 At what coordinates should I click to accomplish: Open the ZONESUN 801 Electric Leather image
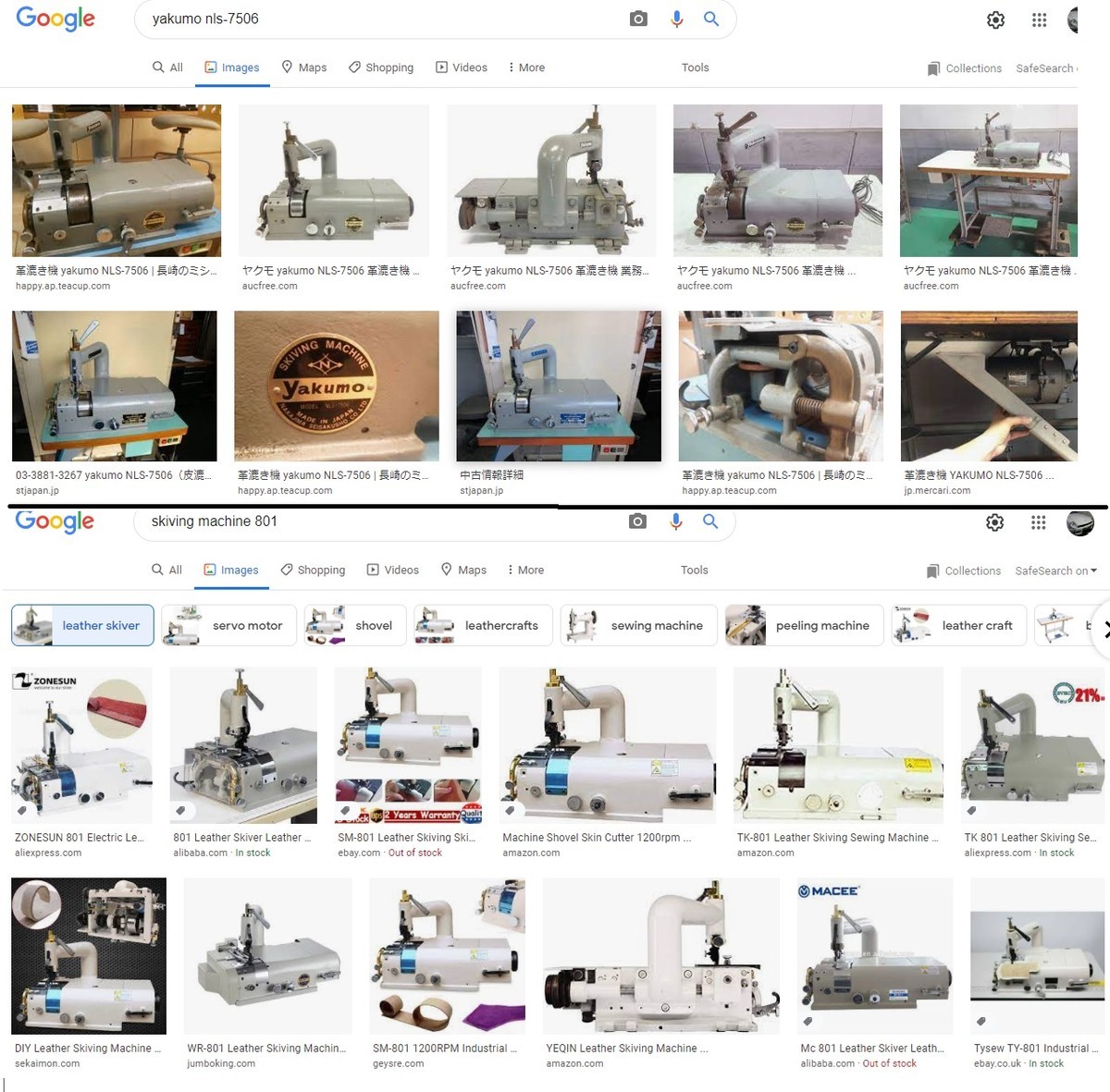click(81, 745)
